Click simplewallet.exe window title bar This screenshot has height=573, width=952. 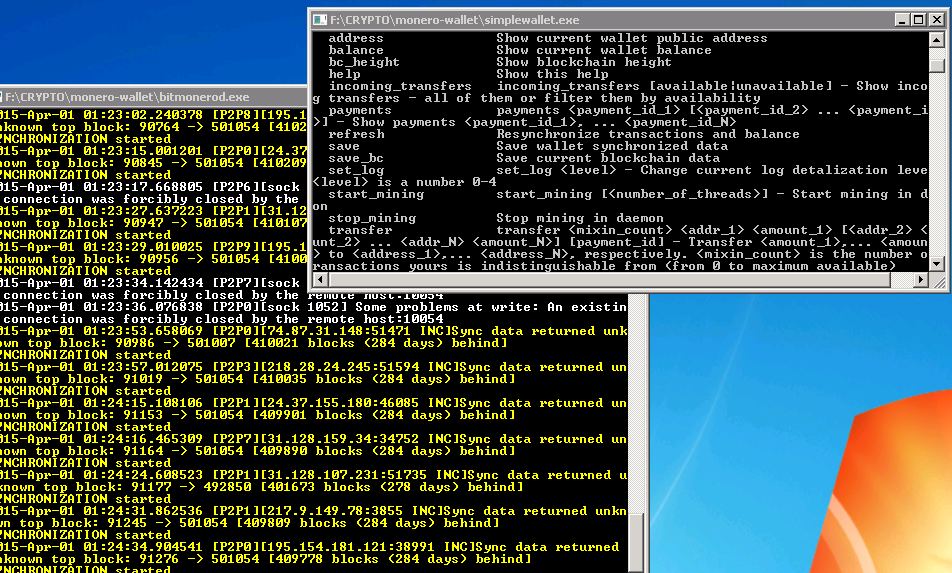pos(612,20)
